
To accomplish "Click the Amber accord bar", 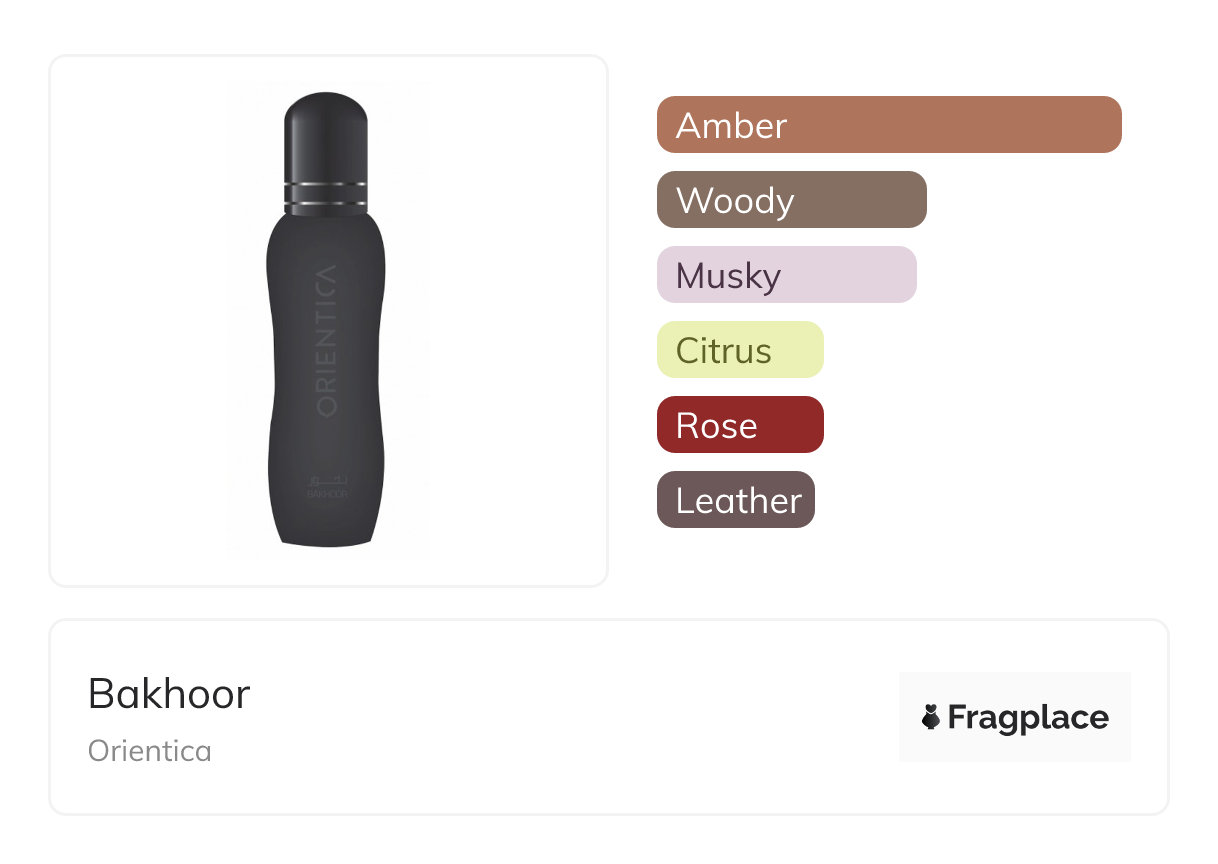I will pyautogui.click(x=888, y=125).
